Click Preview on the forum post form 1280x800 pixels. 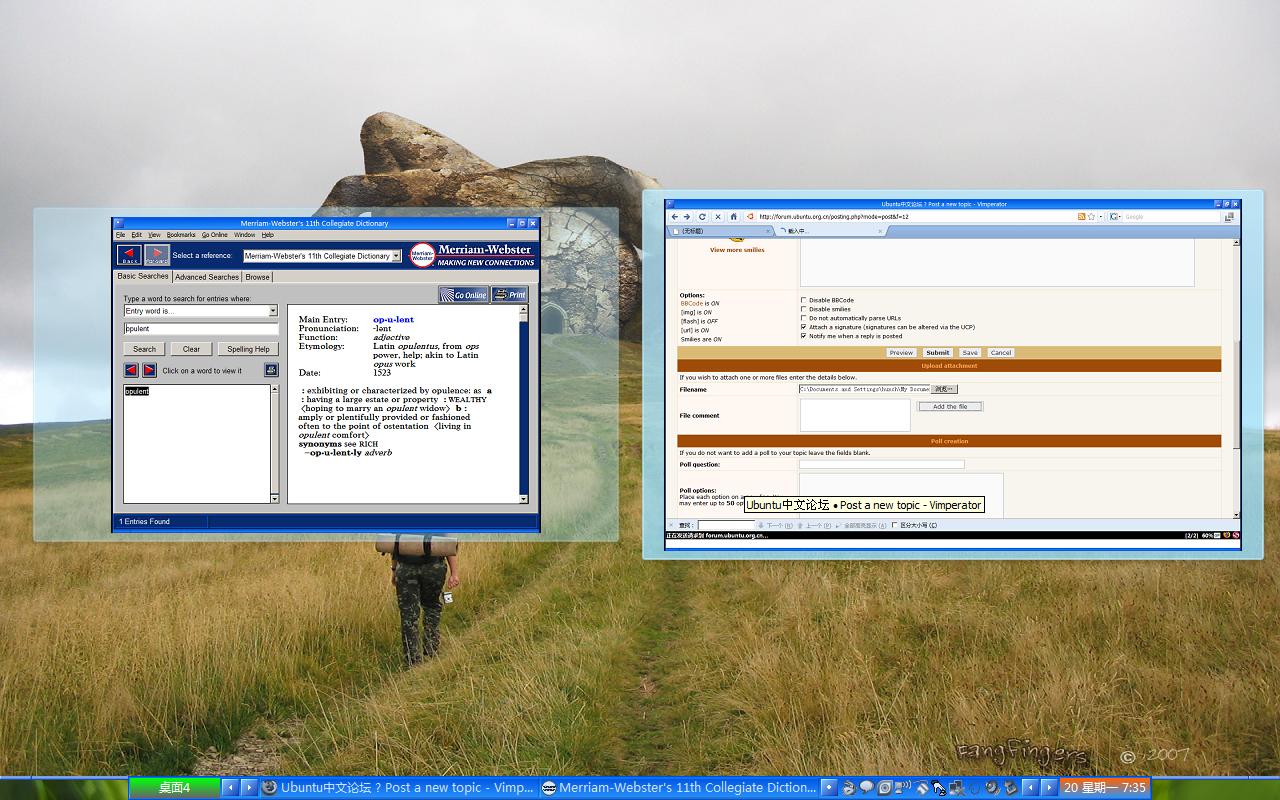[901, 352]
